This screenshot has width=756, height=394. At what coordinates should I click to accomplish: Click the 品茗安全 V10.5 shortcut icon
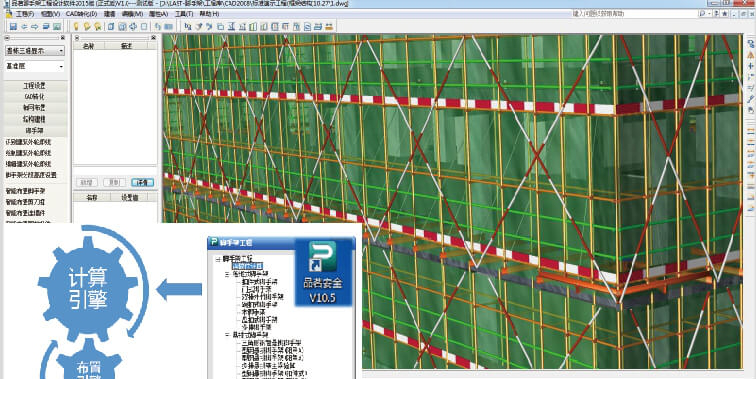[x=323, y=272]
